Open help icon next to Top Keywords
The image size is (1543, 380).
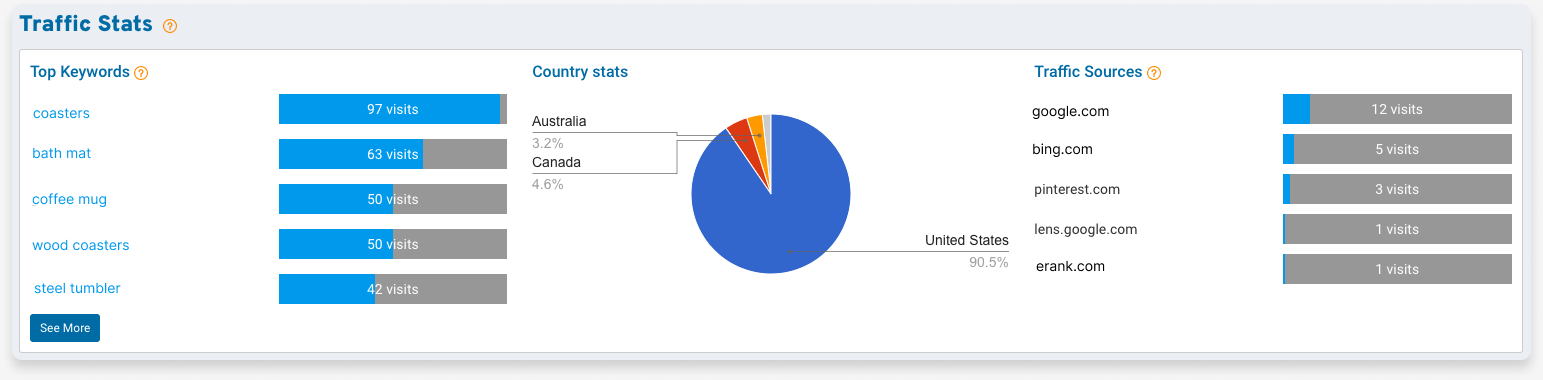(x=141, y=73)
